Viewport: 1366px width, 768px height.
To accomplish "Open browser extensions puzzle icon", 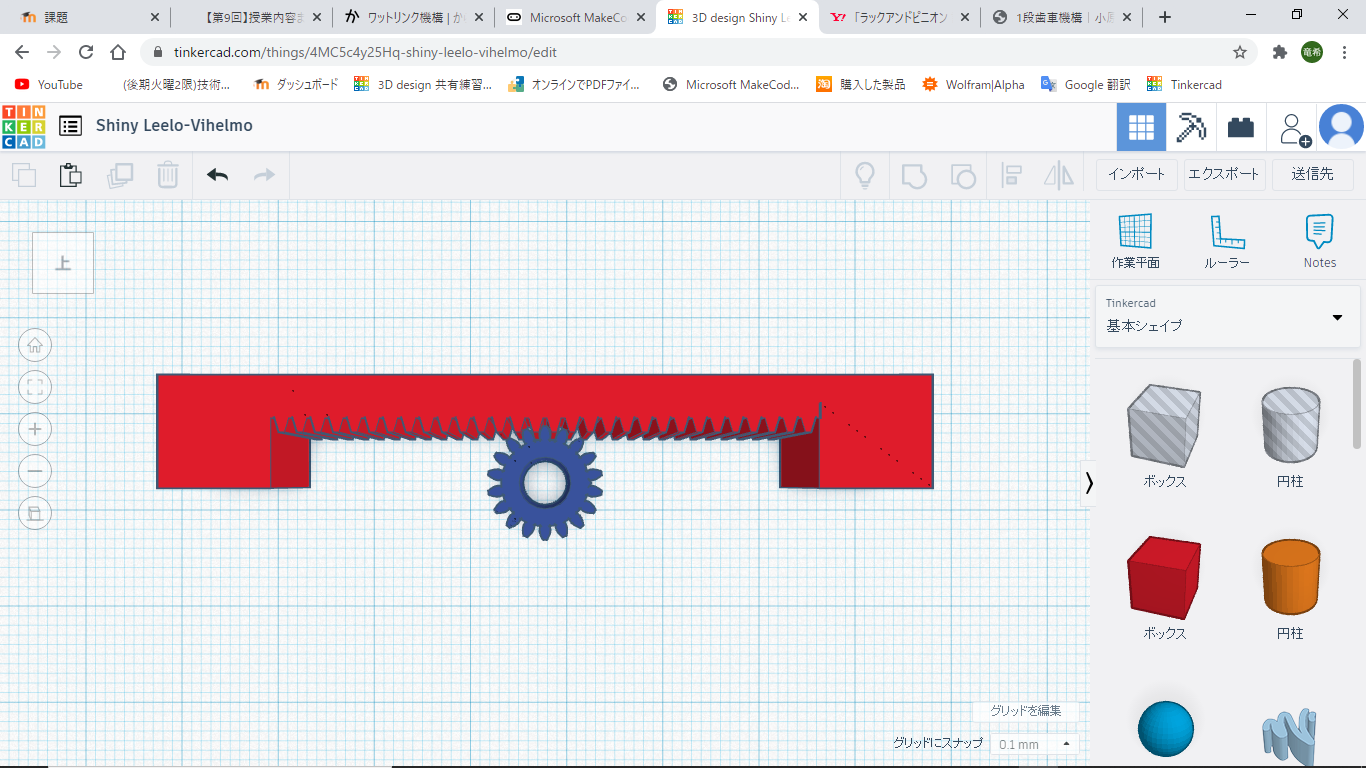I will click(1279, 52).
